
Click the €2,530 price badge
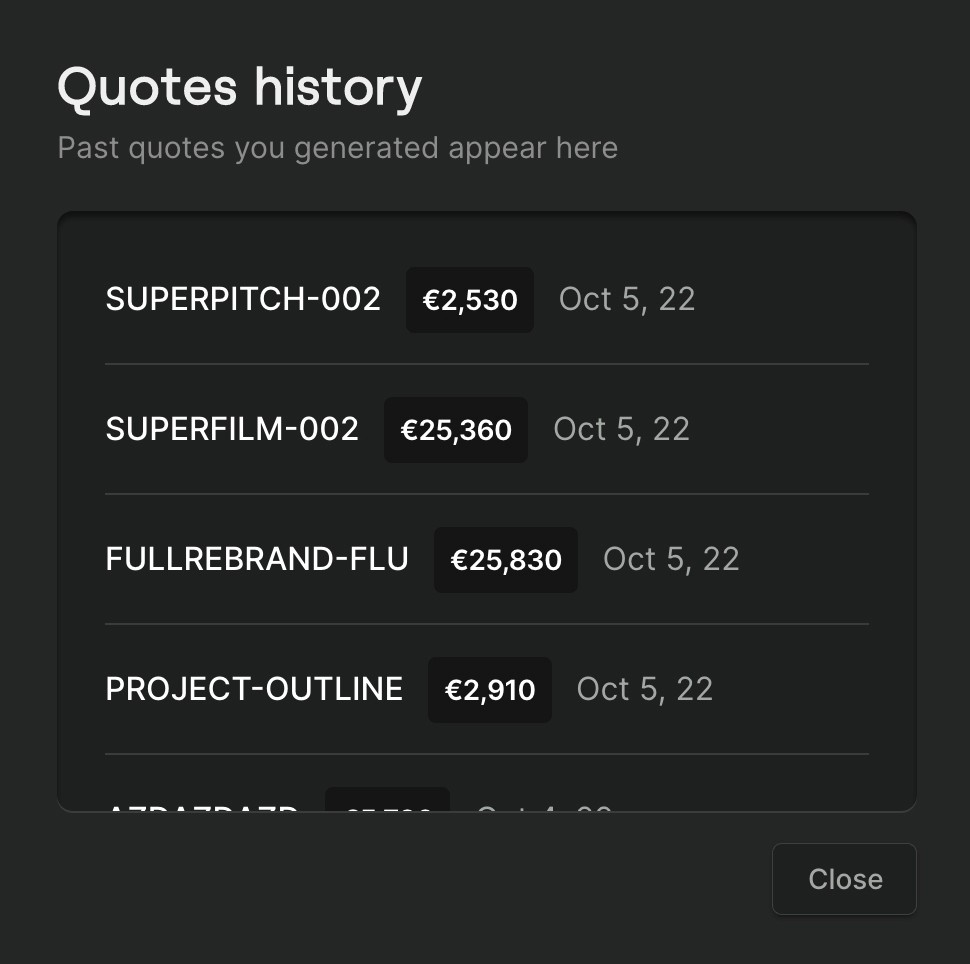tap(470, 300)
